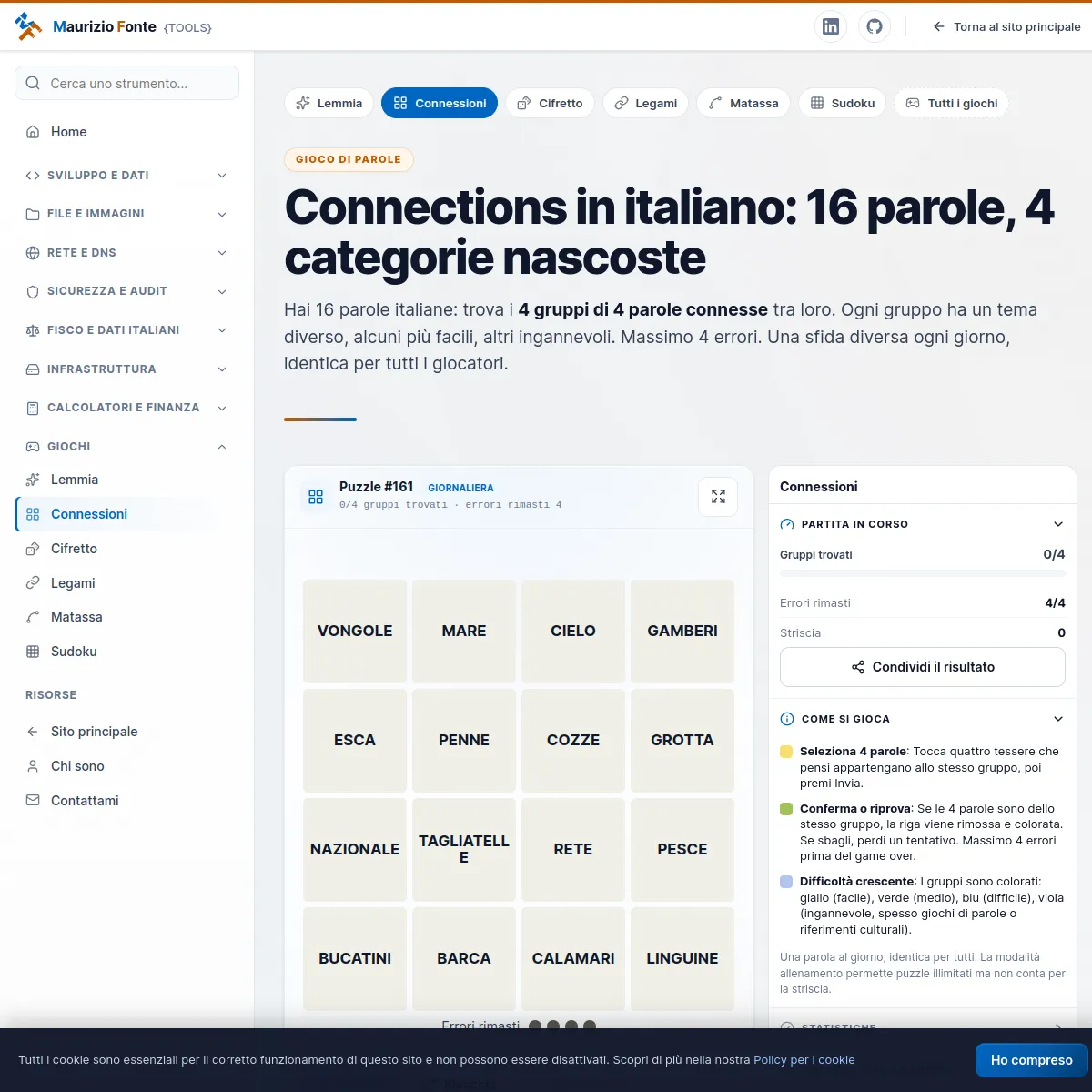The image size is (1092, 1092).
Task: Click the share icon in Condividi button
Action: coord(858,667)
